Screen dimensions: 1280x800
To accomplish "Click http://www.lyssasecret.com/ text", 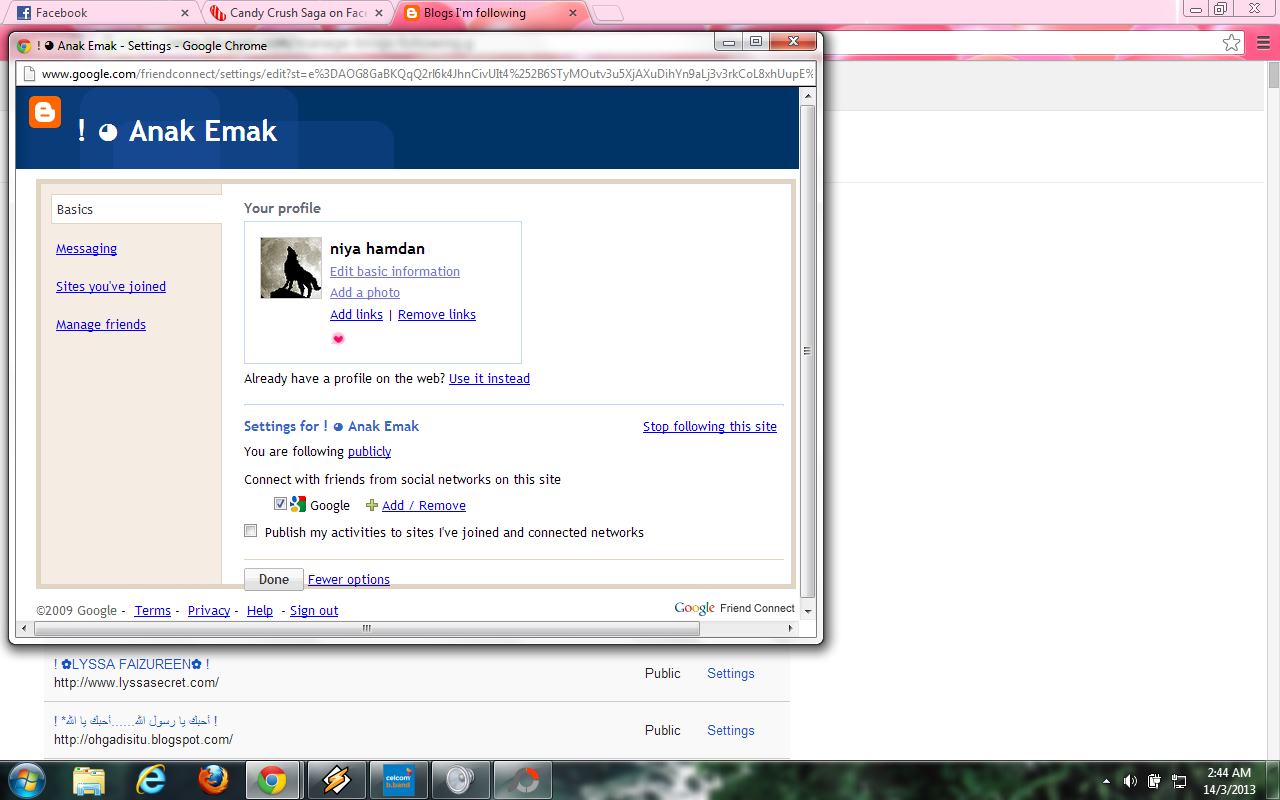I will tap(136, 683).
